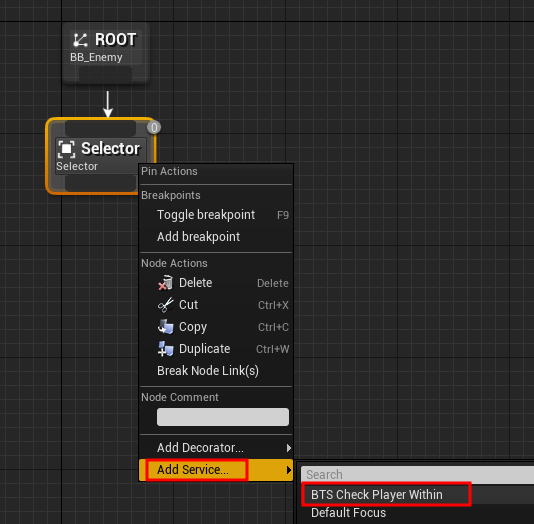Choose Toggle breakpoint from the context menu
This screenshot has width=534, height=524.
coord(216,215)
